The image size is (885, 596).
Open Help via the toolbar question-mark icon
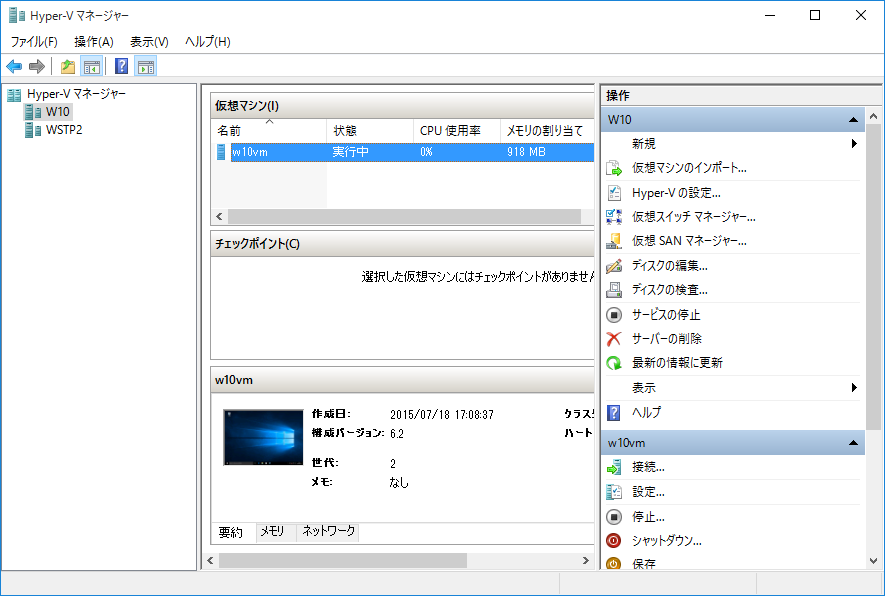(121, 67)
